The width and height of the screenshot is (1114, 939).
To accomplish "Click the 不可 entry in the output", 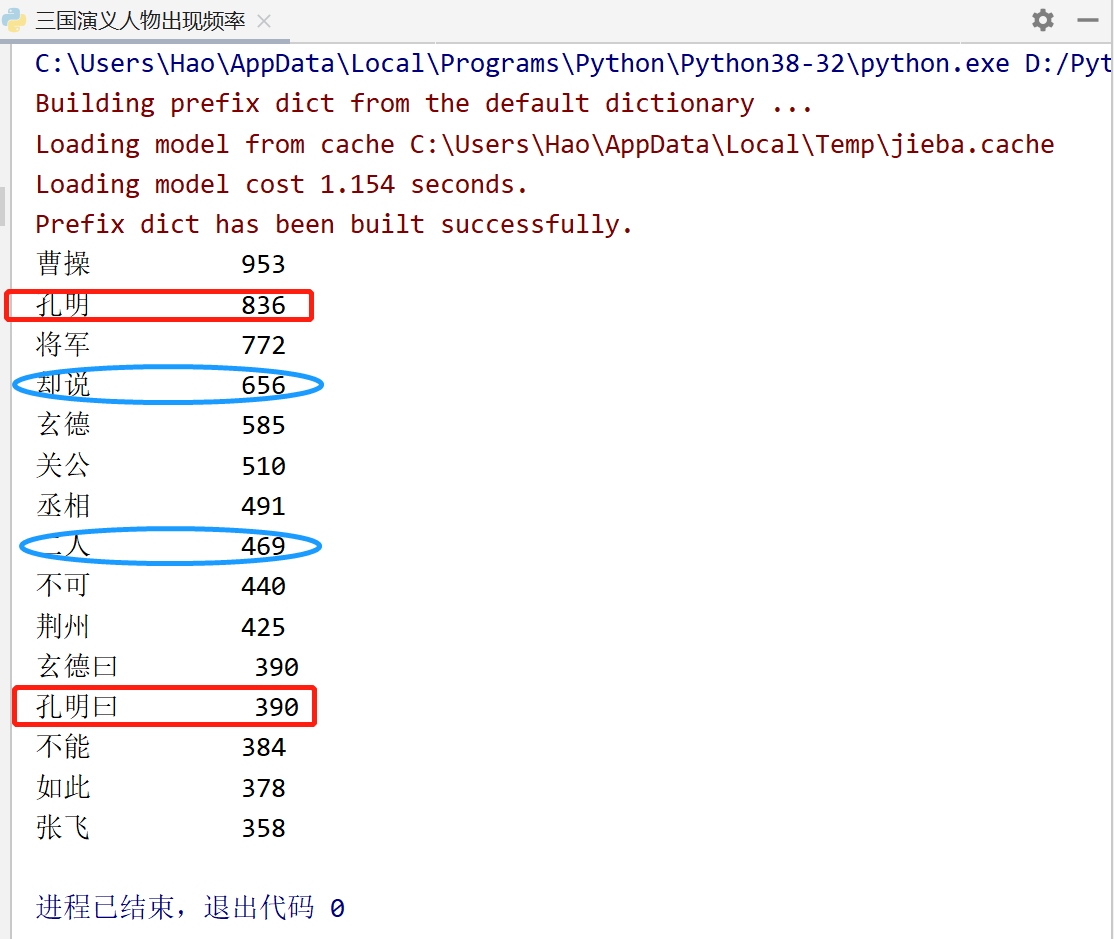I will tap(63, 586).
